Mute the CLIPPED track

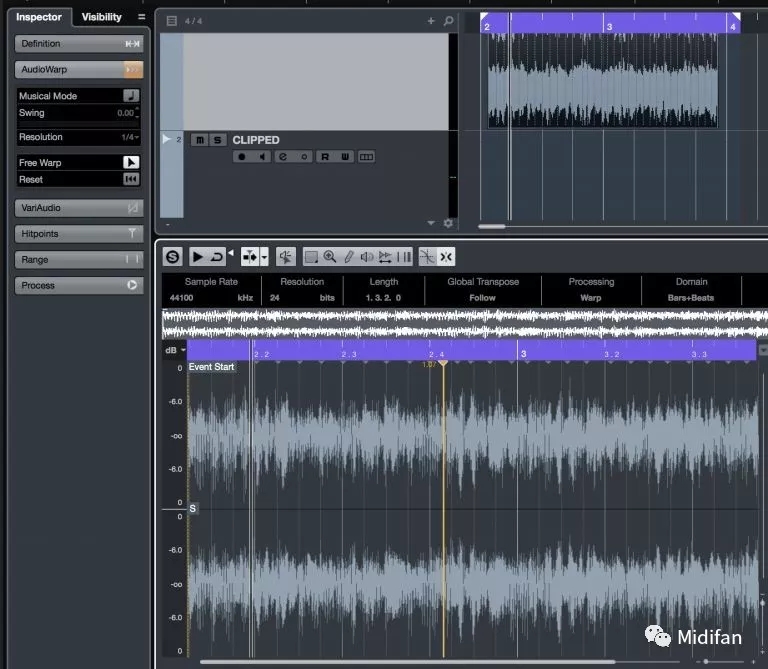click(200, 140)
